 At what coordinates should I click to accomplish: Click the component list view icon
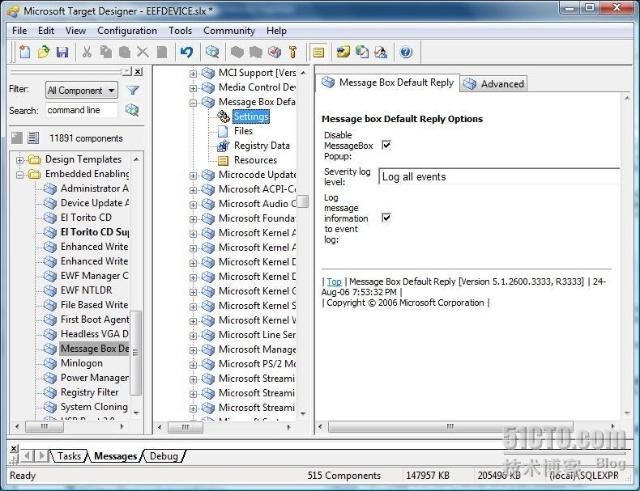tap(33, 138)
